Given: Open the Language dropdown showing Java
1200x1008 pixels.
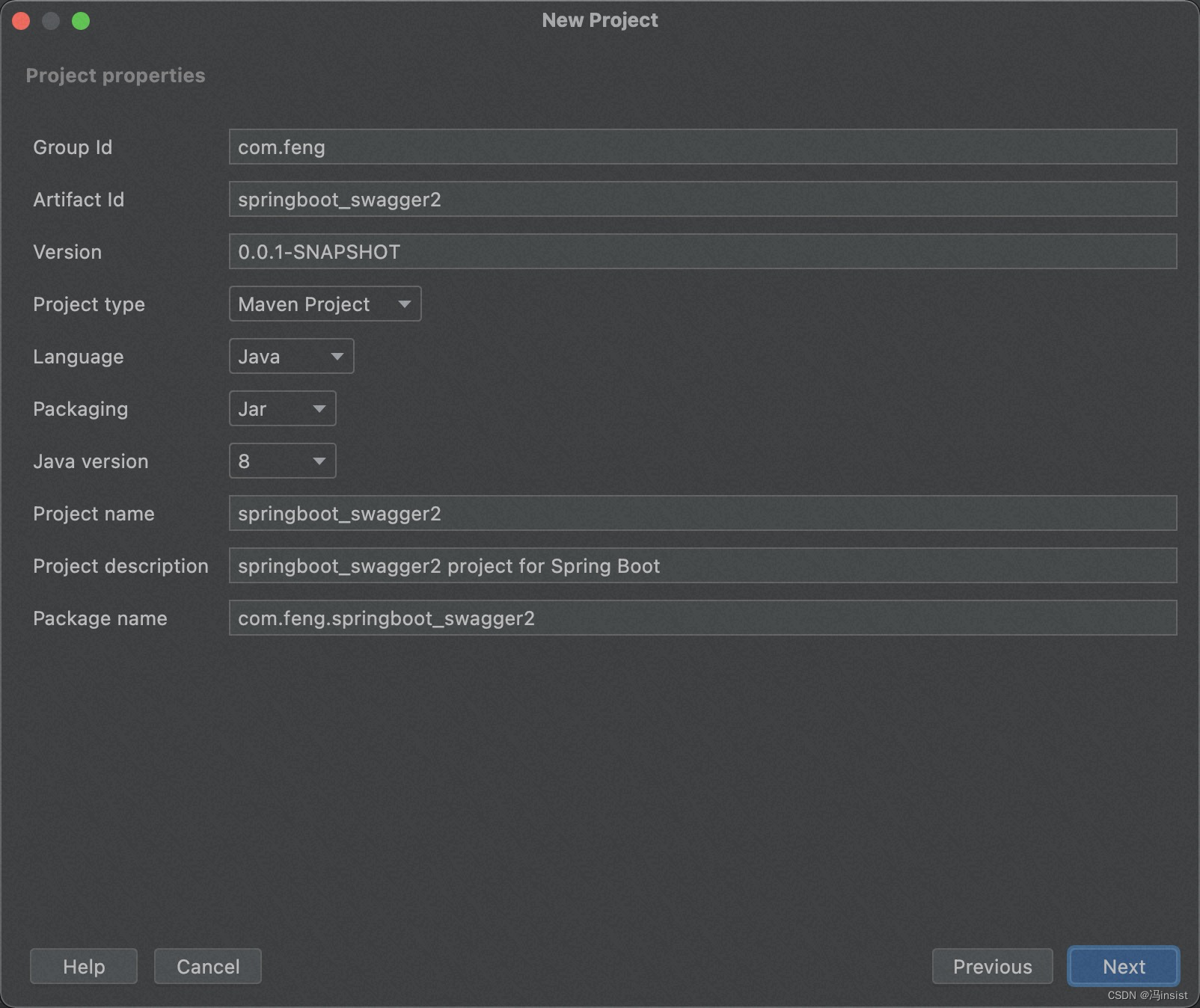Looking at the screenshot, I should tap(291, 356).
